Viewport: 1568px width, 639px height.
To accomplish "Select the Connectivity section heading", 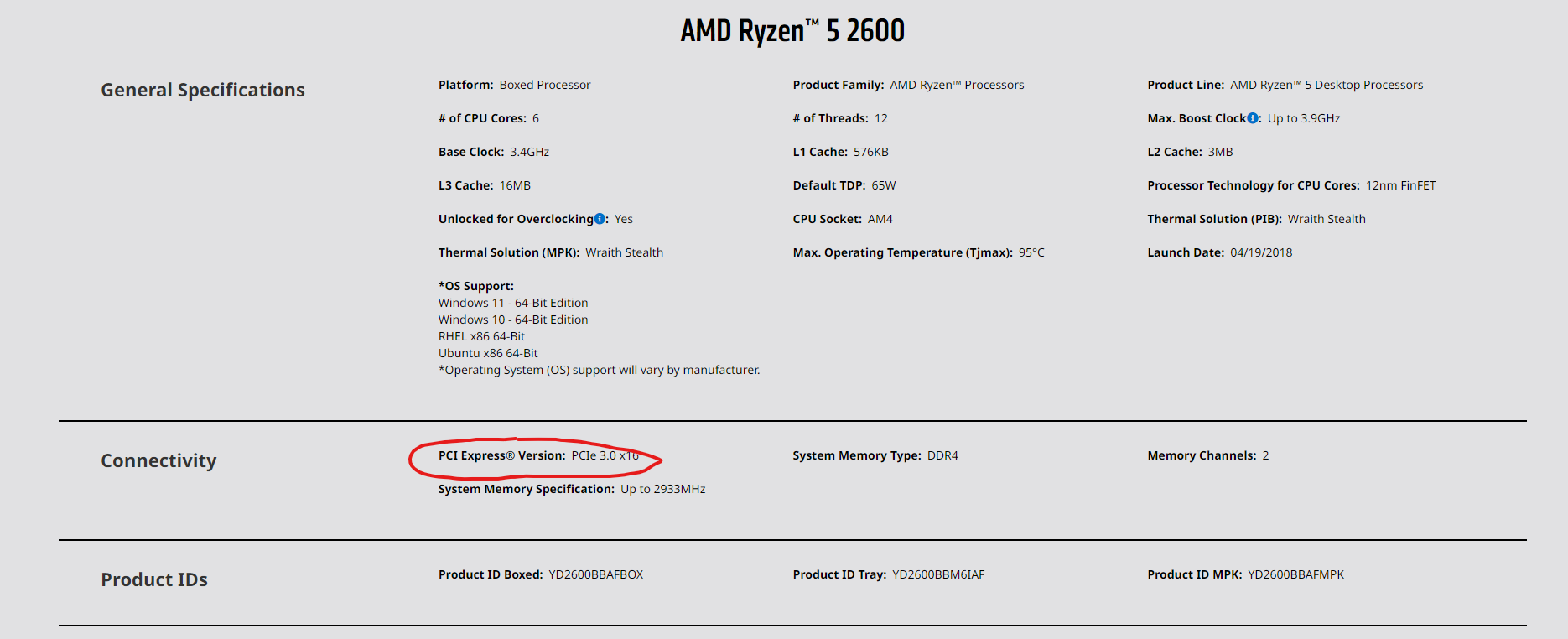I will pyautogui.click(x=158, y=460).
